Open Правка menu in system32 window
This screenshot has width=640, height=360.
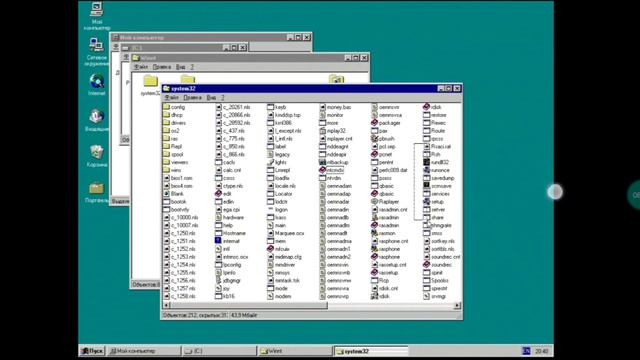coord(192,98)
